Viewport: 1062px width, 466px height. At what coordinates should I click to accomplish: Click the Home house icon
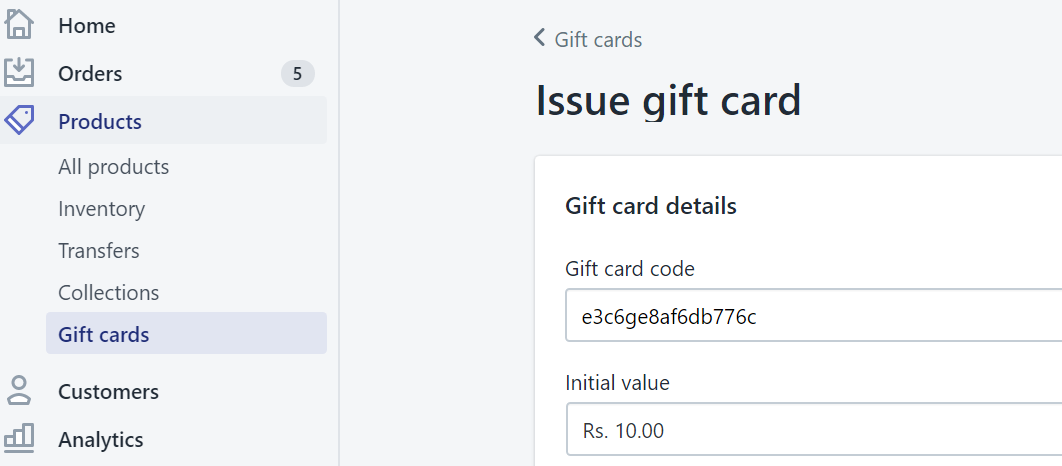[x=19, y=24]
